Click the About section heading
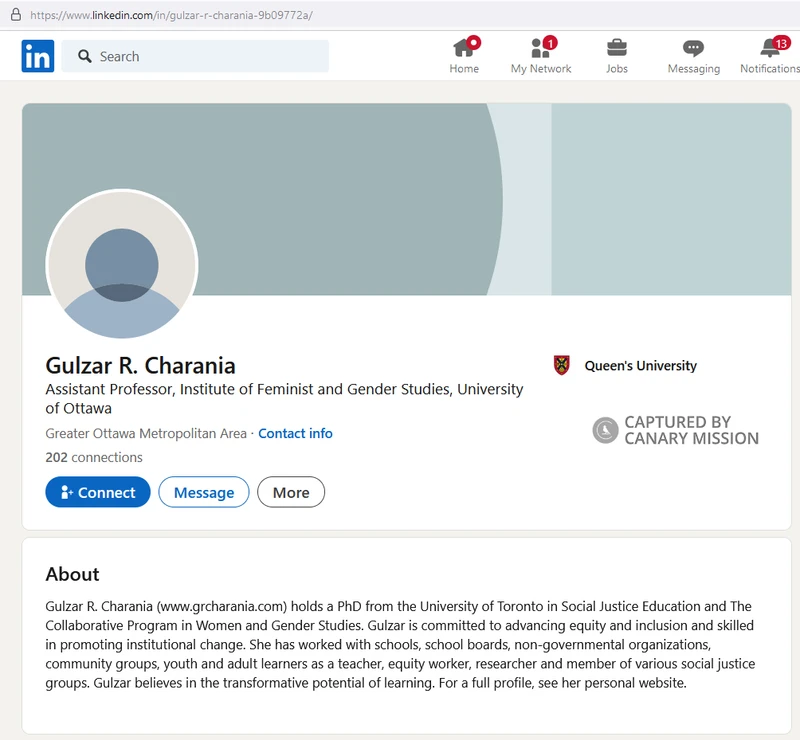 point(72,574)
